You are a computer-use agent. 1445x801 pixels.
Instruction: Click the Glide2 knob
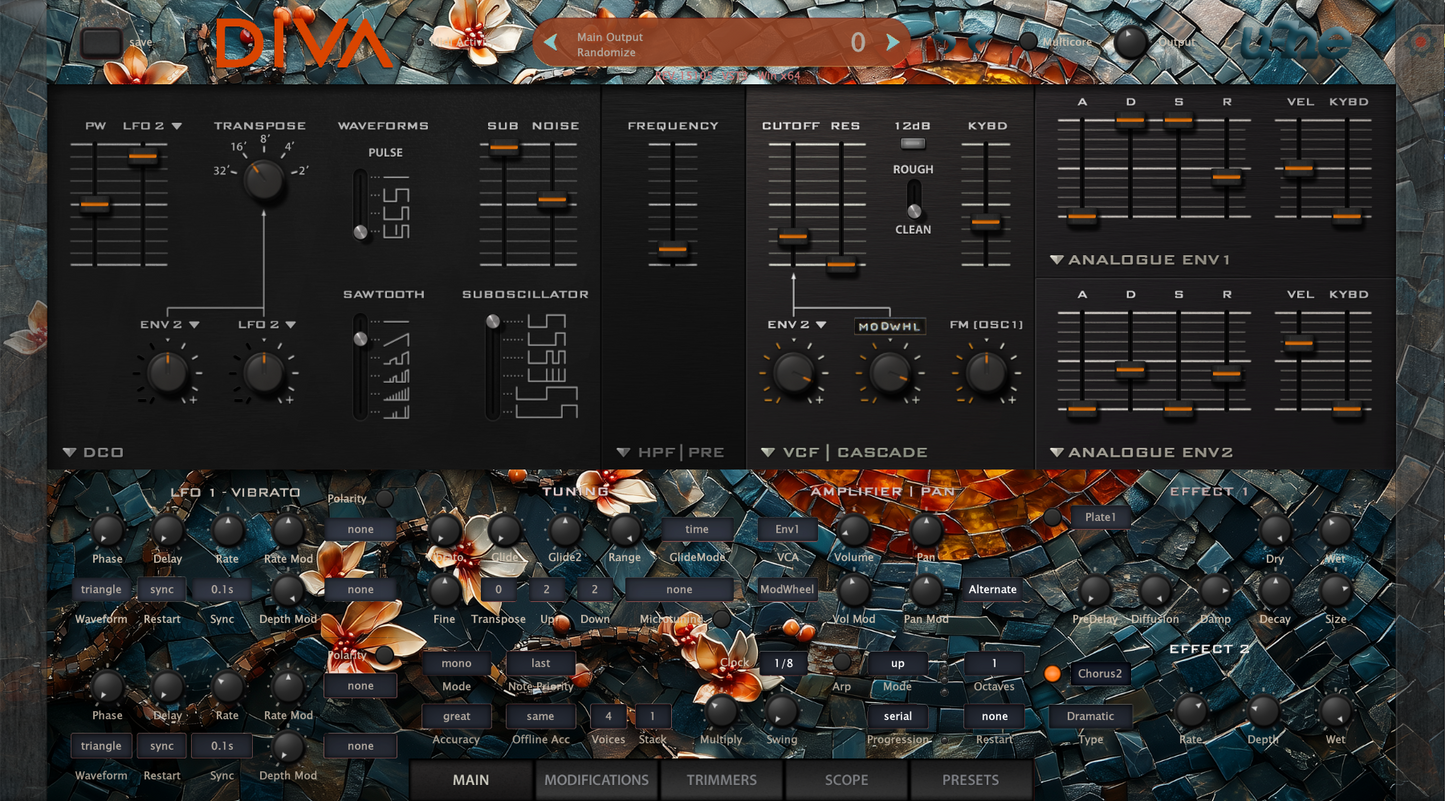[565, 531]
